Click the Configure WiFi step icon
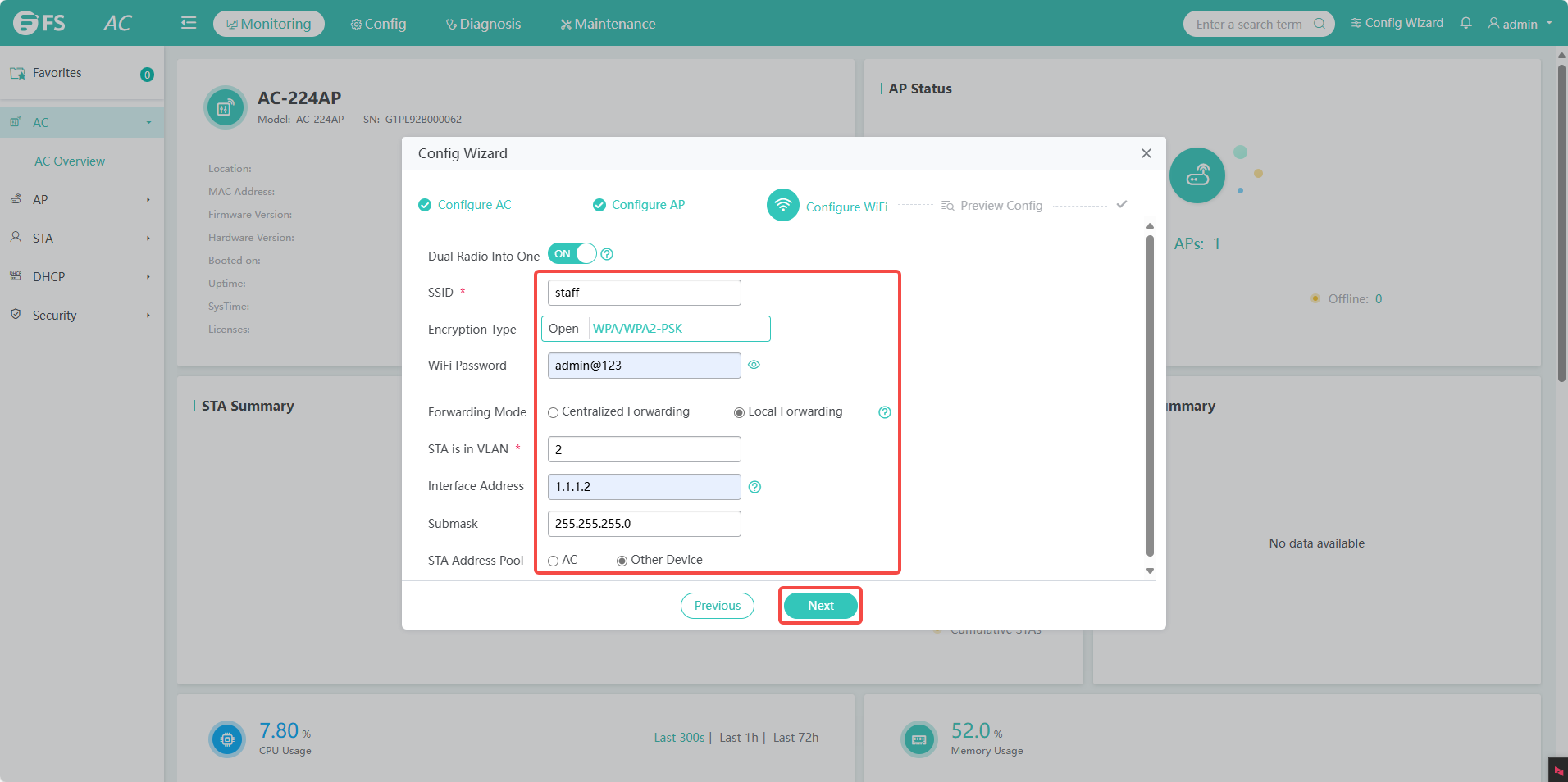Screen dimensions: 1568x782 tap(783, 205)
